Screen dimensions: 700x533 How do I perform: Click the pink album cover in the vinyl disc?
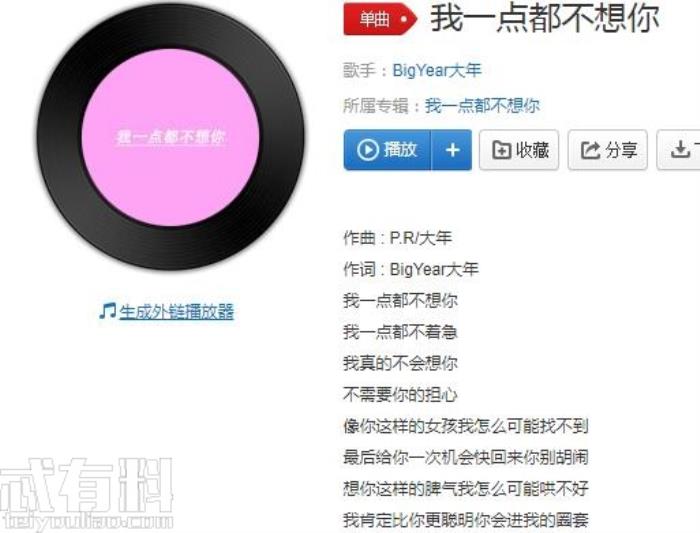point(171,137)
